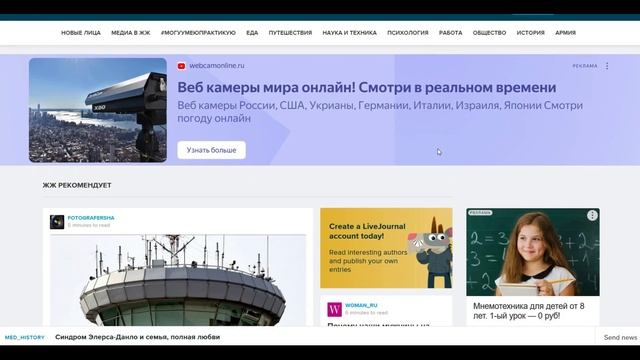Go to the ЕДА section
The width and height of the screenshot is (640, 360).
[252, 33]
